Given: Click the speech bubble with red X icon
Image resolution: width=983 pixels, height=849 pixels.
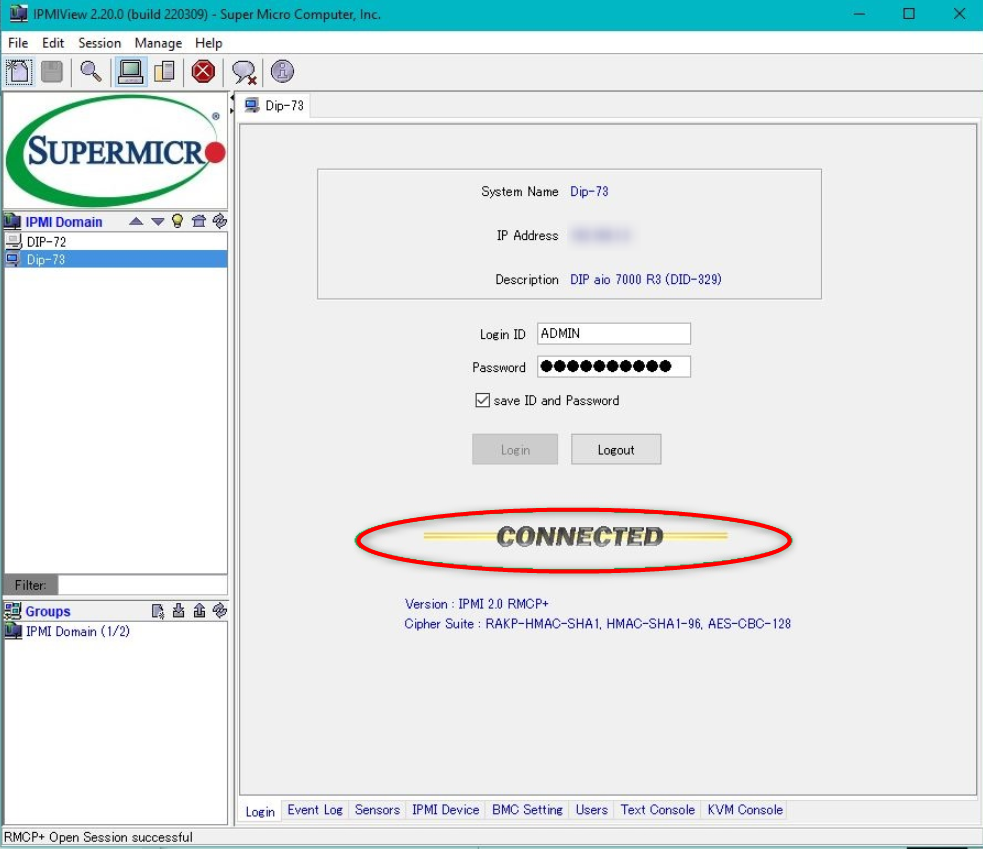Looking at the screenshot, I should pos(244,72).
